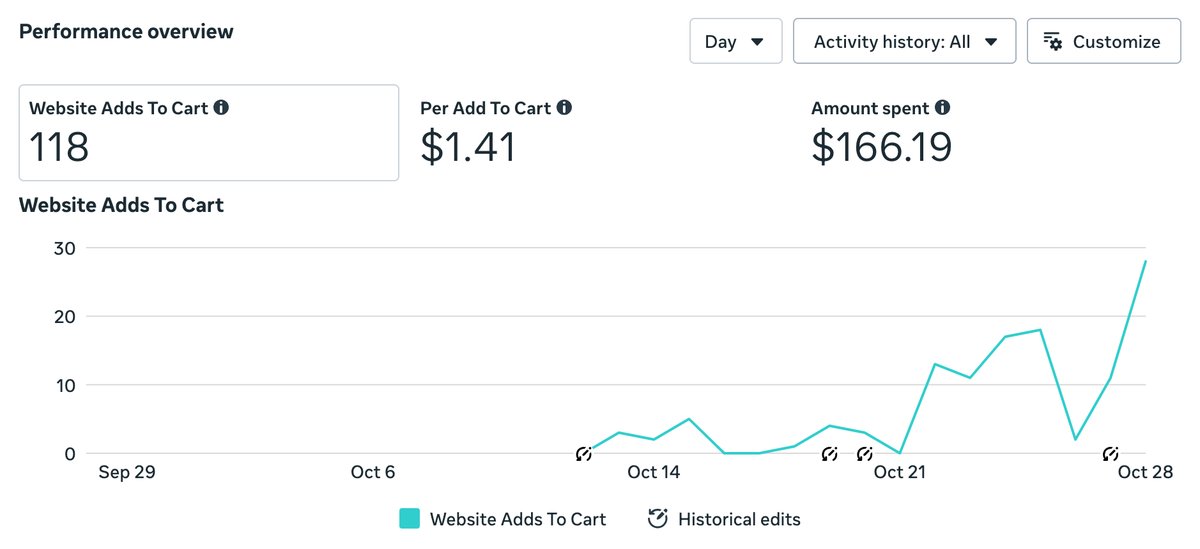Open the Activity history: All dropdown

click(905, 41)
